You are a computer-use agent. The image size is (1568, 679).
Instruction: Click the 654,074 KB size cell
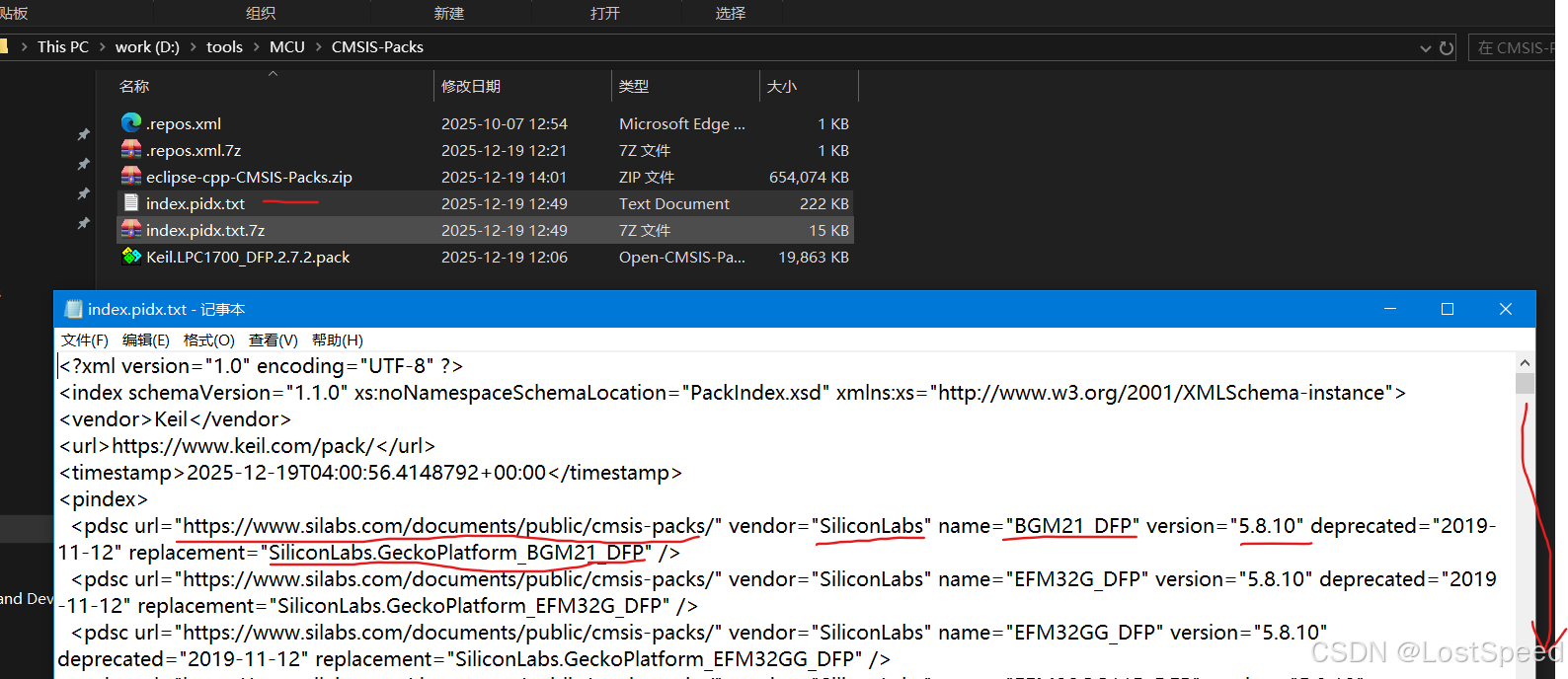(x=809, y=177)
